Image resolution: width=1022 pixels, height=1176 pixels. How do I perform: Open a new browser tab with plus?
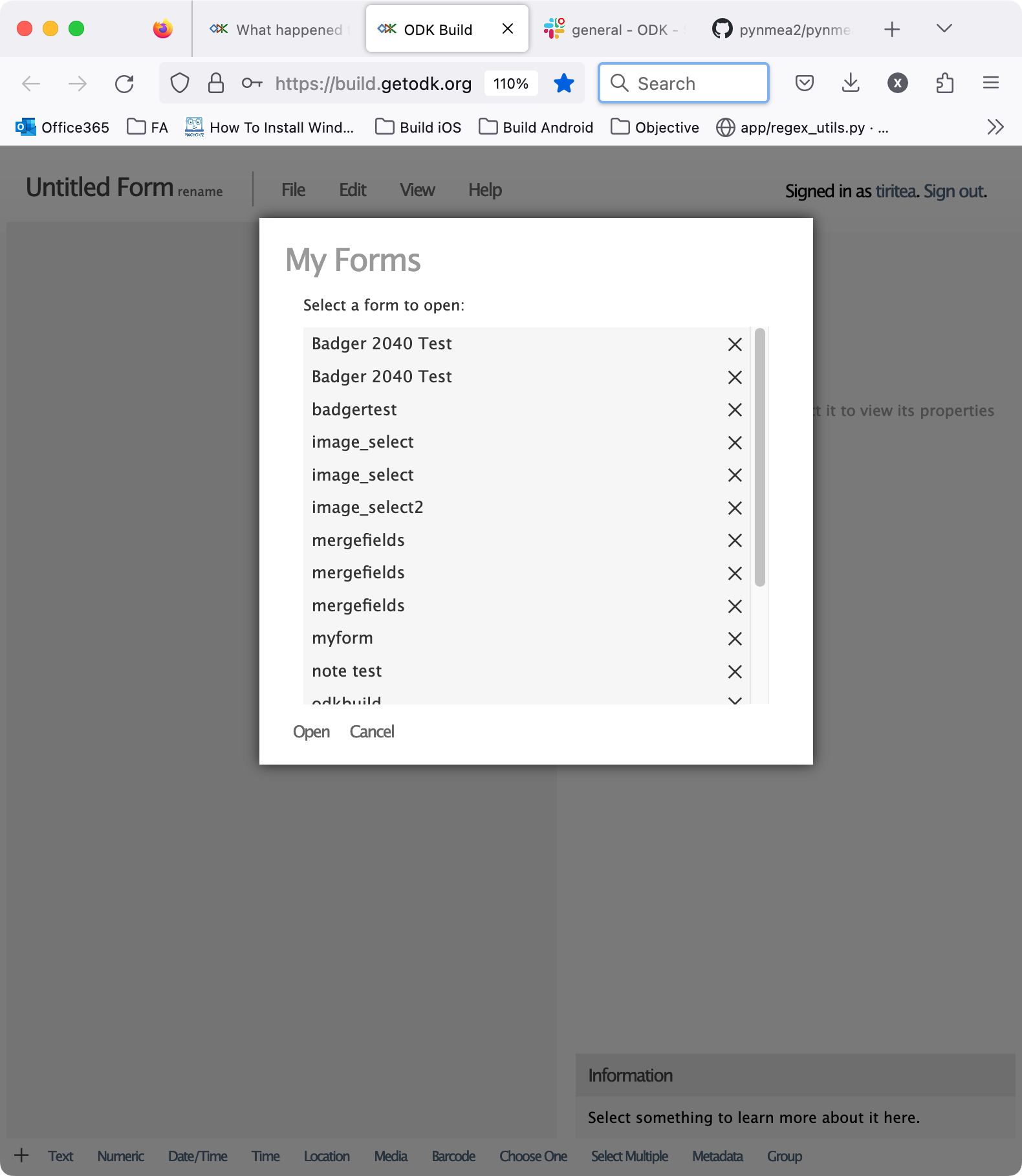click(892, 29)
